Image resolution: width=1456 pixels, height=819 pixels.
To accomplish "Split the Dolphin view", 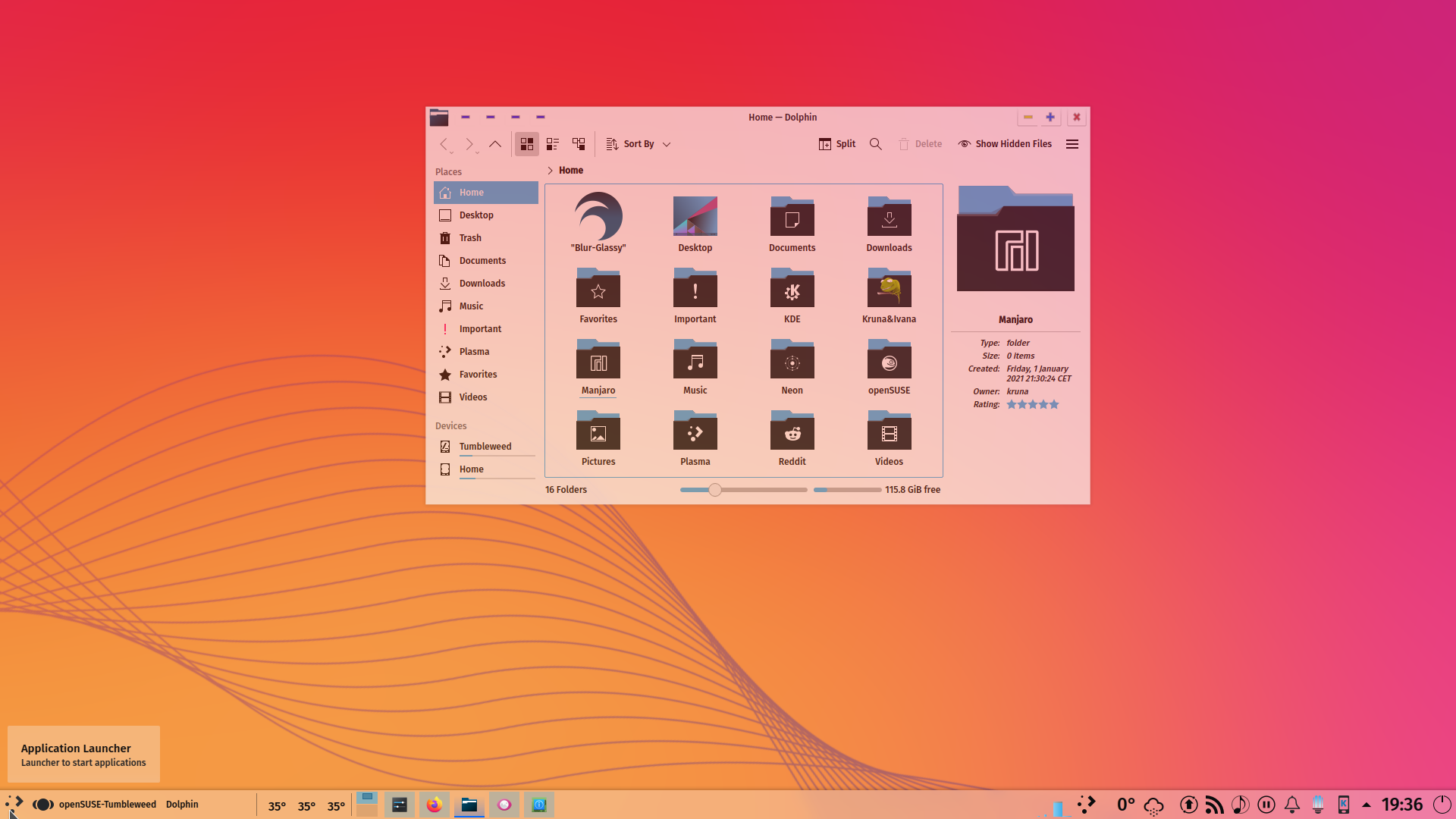I will pyautogui.click(x=837, y=144).
